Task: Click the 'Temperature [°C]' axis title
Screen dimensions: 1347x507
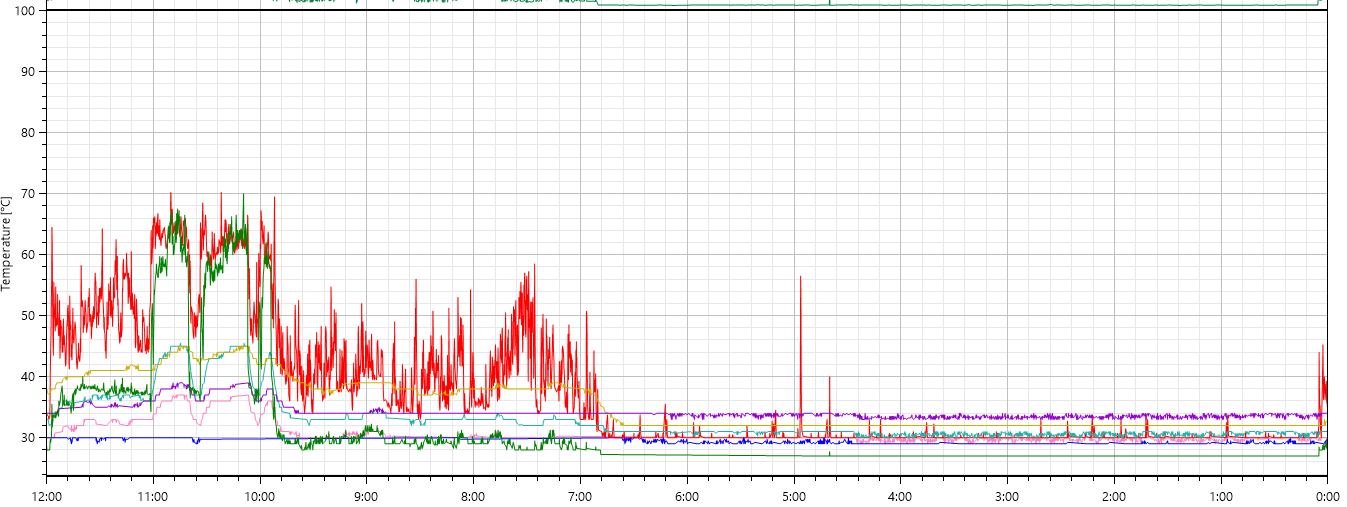Action: [x=6, y=243]
